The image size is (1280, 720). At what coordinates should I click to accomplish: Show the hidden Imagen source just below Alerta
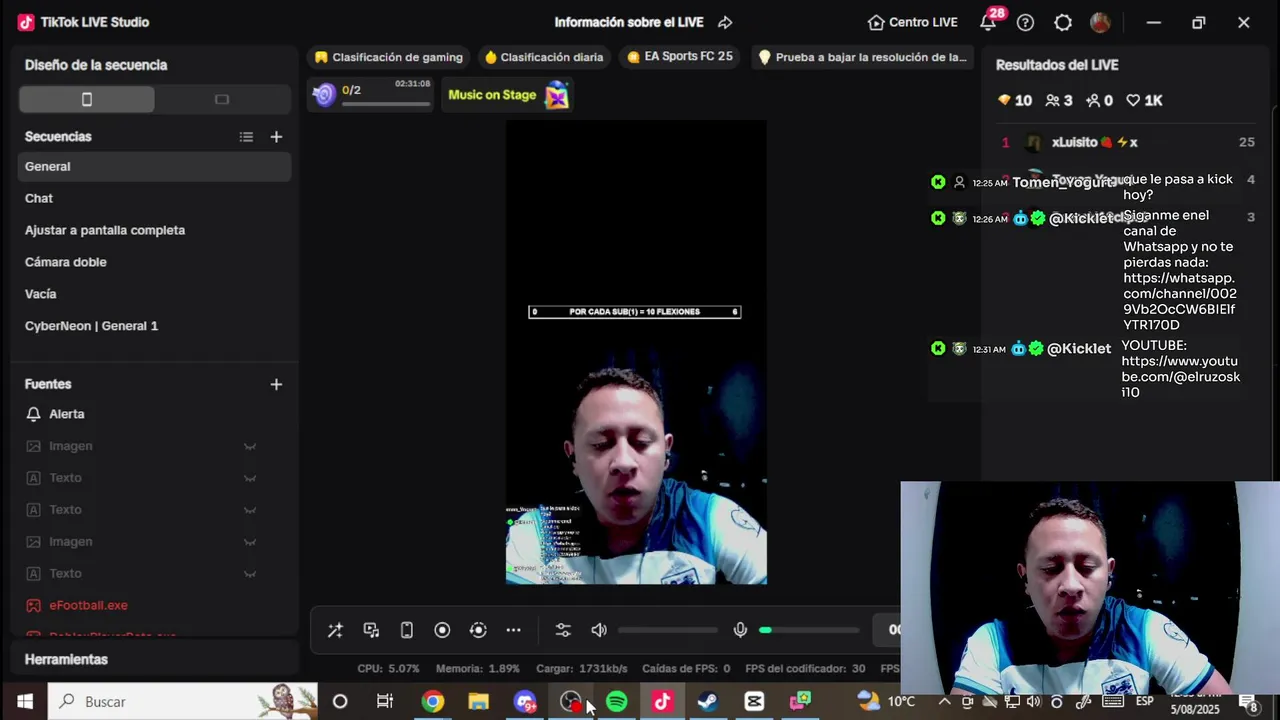[250, 446]
